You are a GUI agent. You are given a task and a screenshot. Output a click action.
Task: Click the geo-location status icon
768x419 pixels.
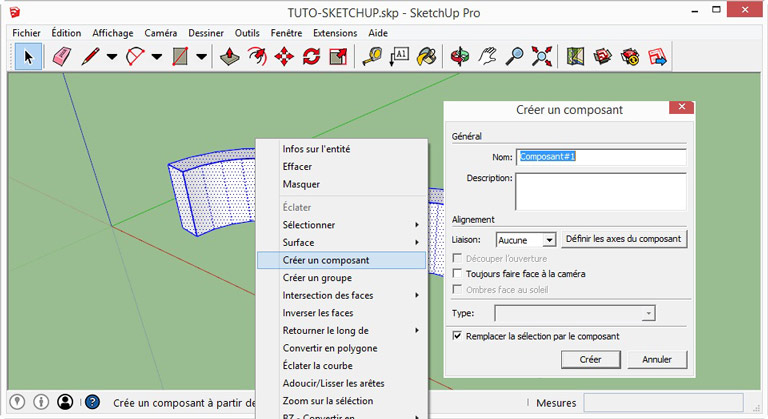[x=17, y=402]
